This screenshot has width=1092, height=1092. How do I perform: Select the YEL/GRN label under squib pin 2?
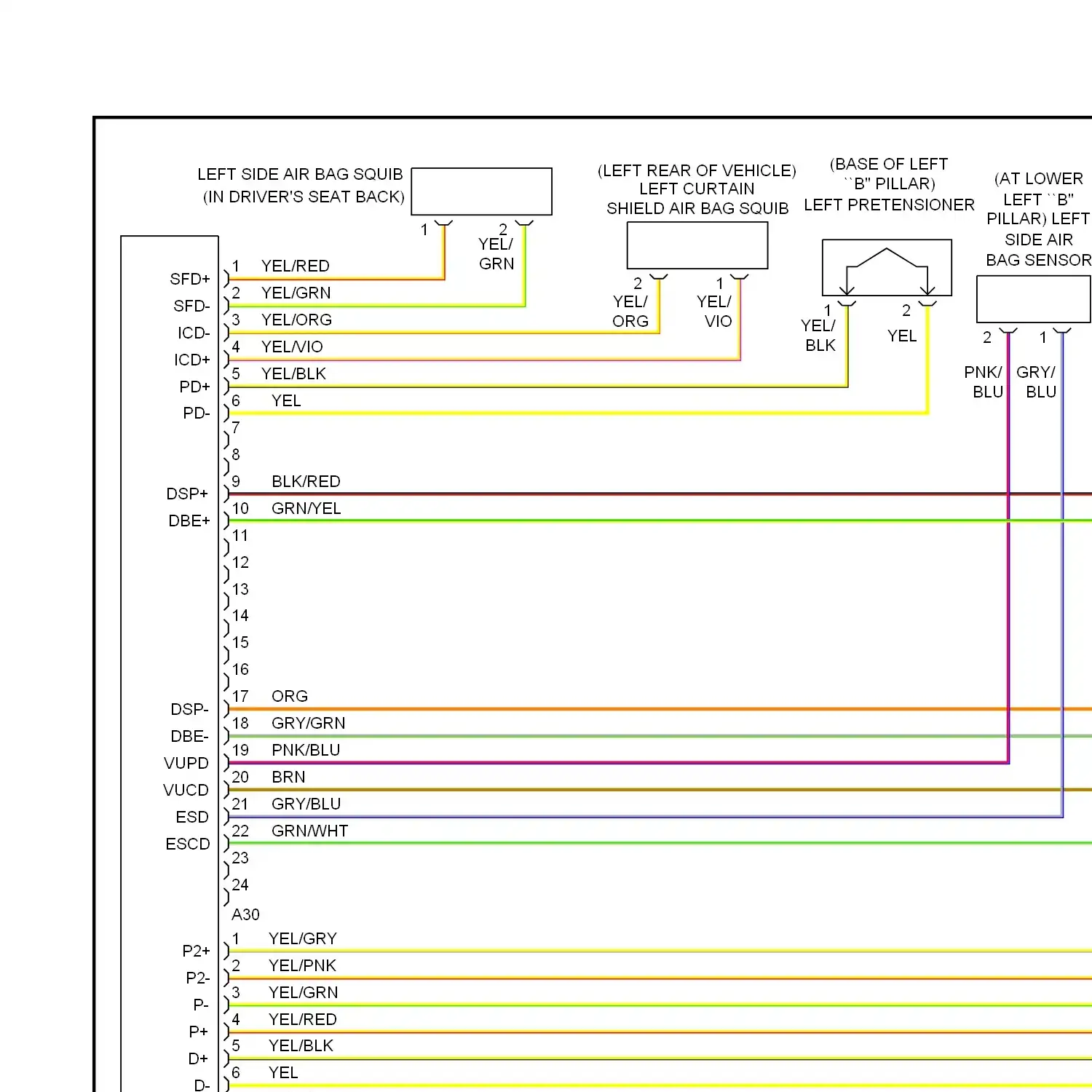pyautogui.click(x=496, y=254)
